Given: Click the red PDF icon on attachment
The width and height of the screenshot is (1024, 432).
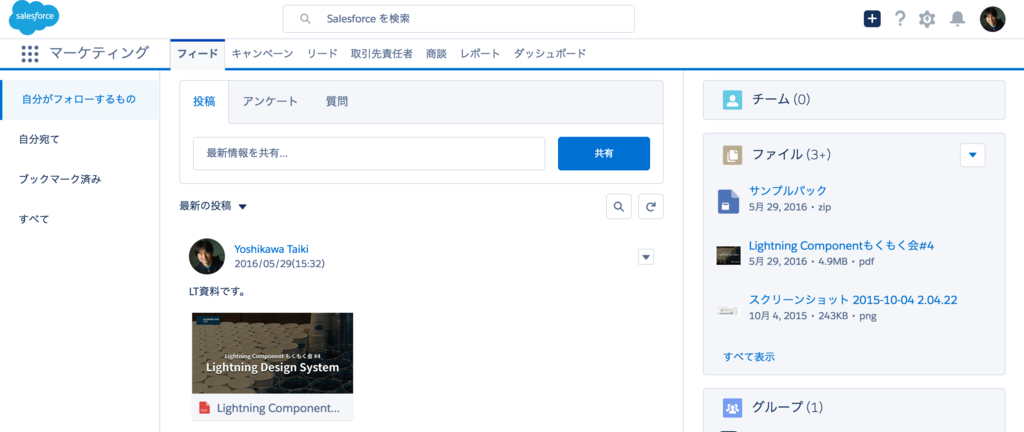Looking at the screenshot, I should 204,408.
